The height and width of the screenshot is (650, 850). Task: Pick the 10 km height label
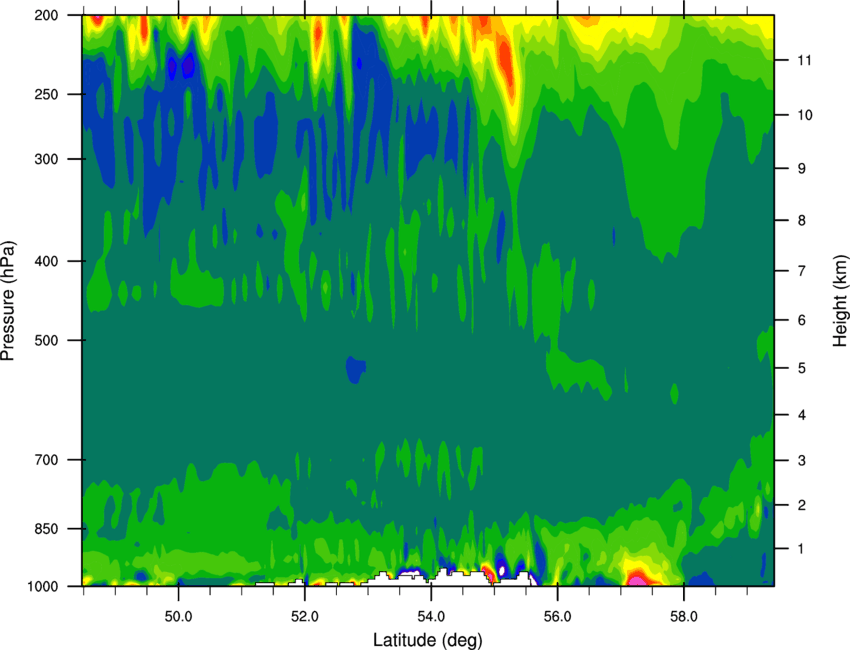click(x=804, y=115)
